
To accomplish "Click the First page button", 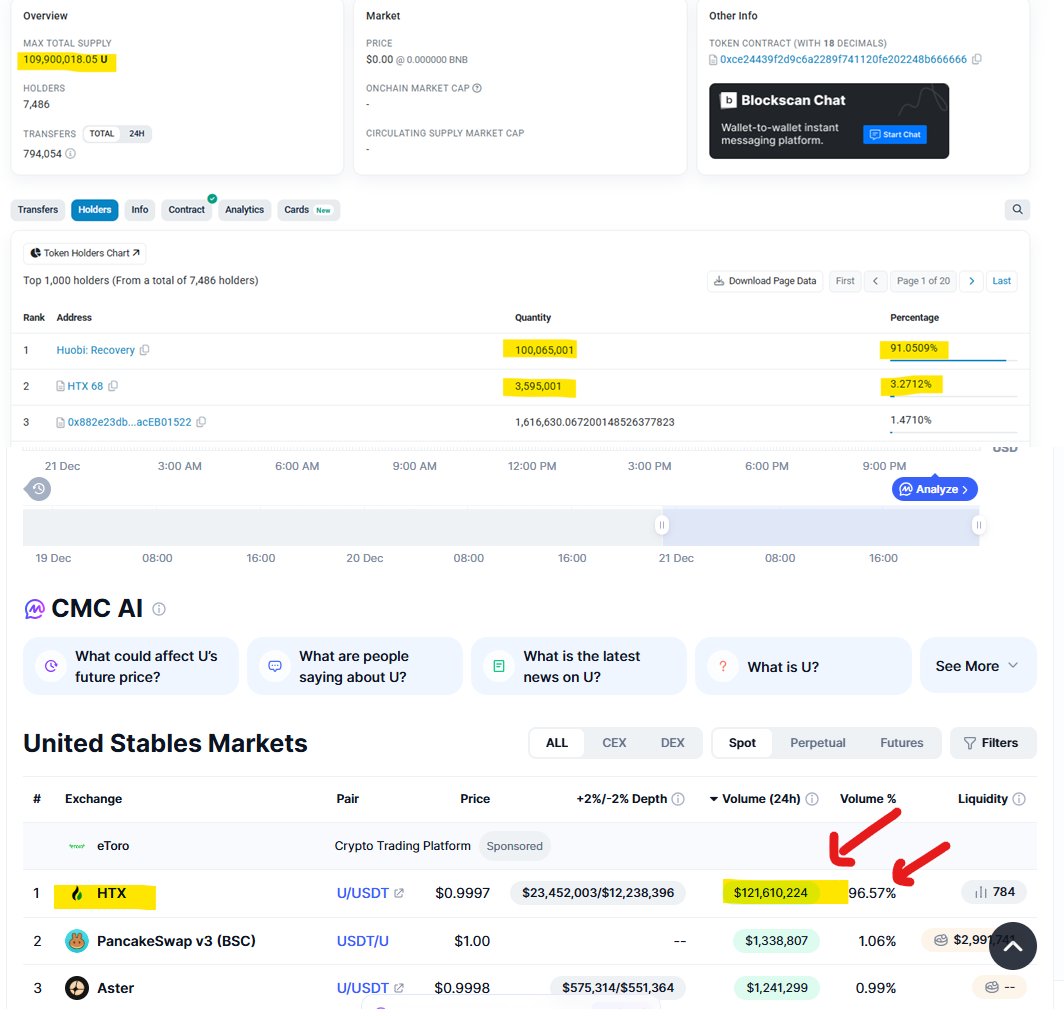I will 845,281.
